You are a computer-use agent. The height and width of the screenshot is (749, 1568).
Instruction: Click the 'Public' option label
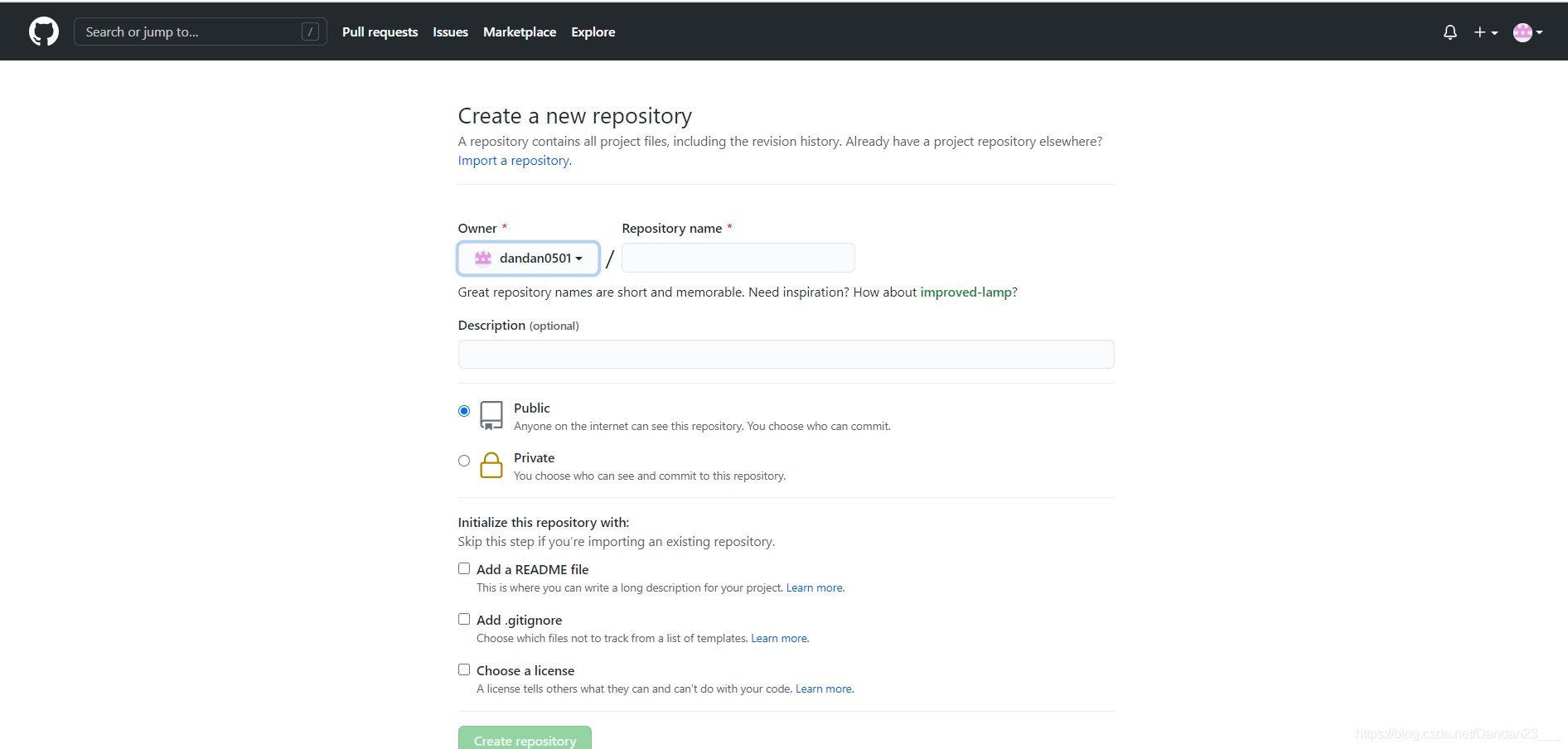tap(532, 408)
